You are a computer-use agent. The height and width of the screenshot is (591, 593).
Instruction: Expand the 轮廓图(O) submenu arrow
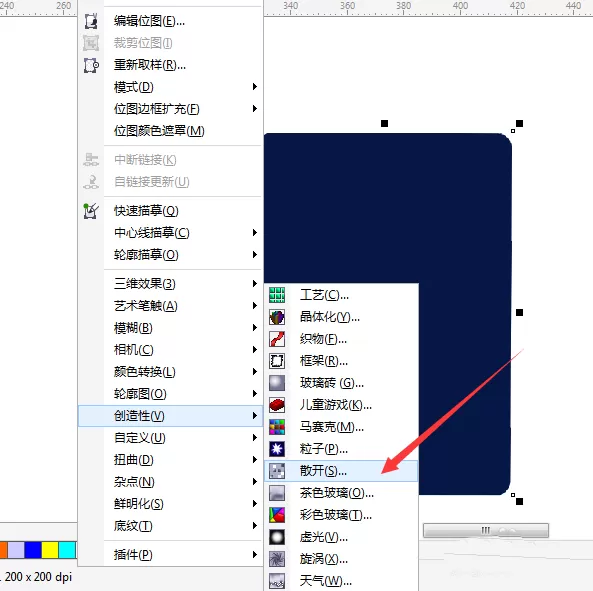pos(255,394)
